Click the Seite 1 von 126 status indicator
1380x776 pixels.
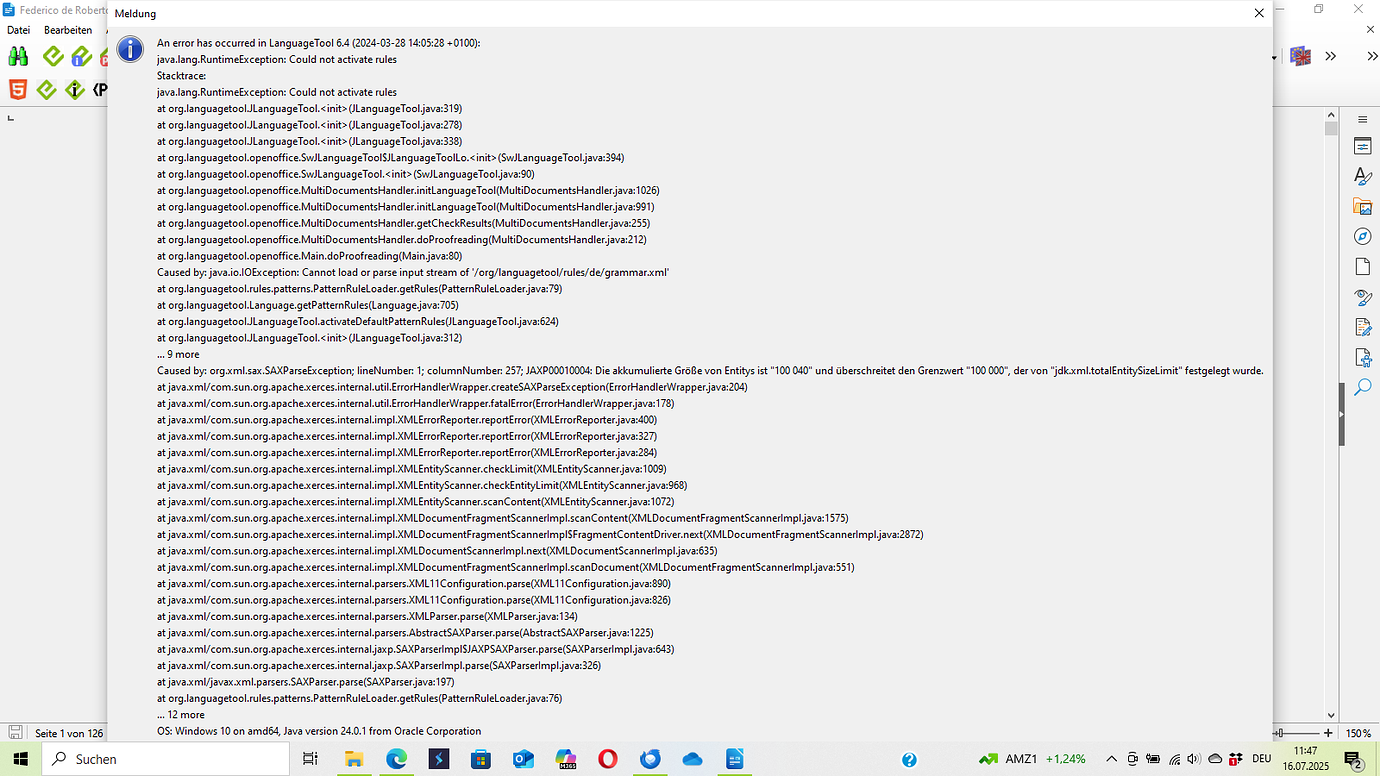(x=69, y=732)
